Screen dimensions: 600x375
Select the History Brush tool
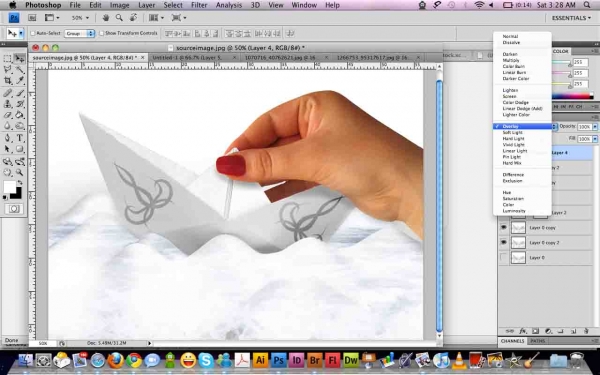pyautogui.click(x=20, y=104)
